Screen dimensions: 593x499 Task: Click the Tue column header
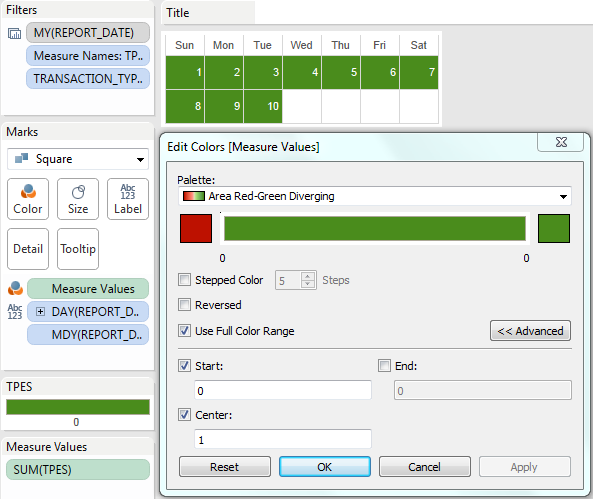click(x=262, y=45)
